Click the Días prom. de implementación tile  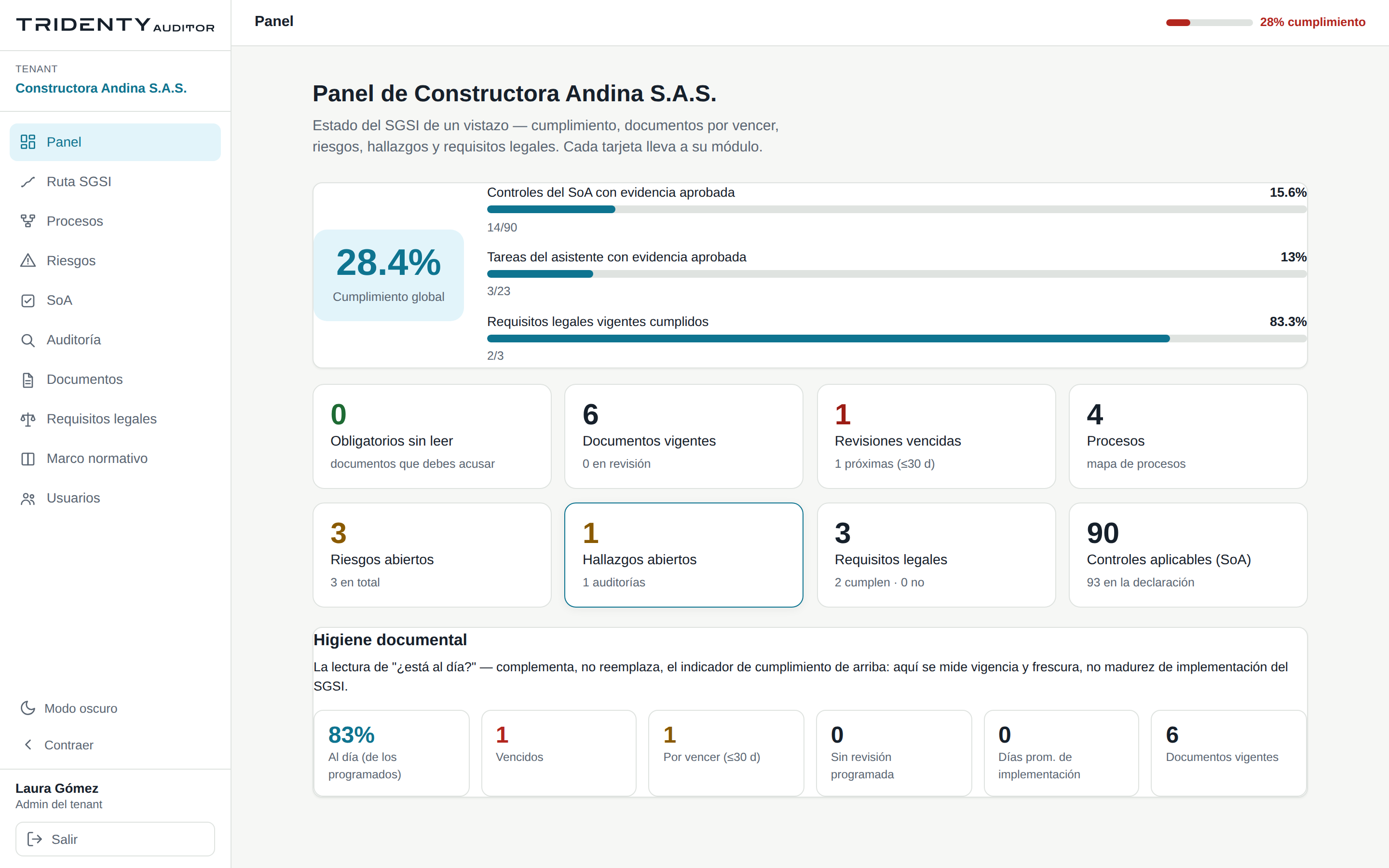coord(1061,753)
